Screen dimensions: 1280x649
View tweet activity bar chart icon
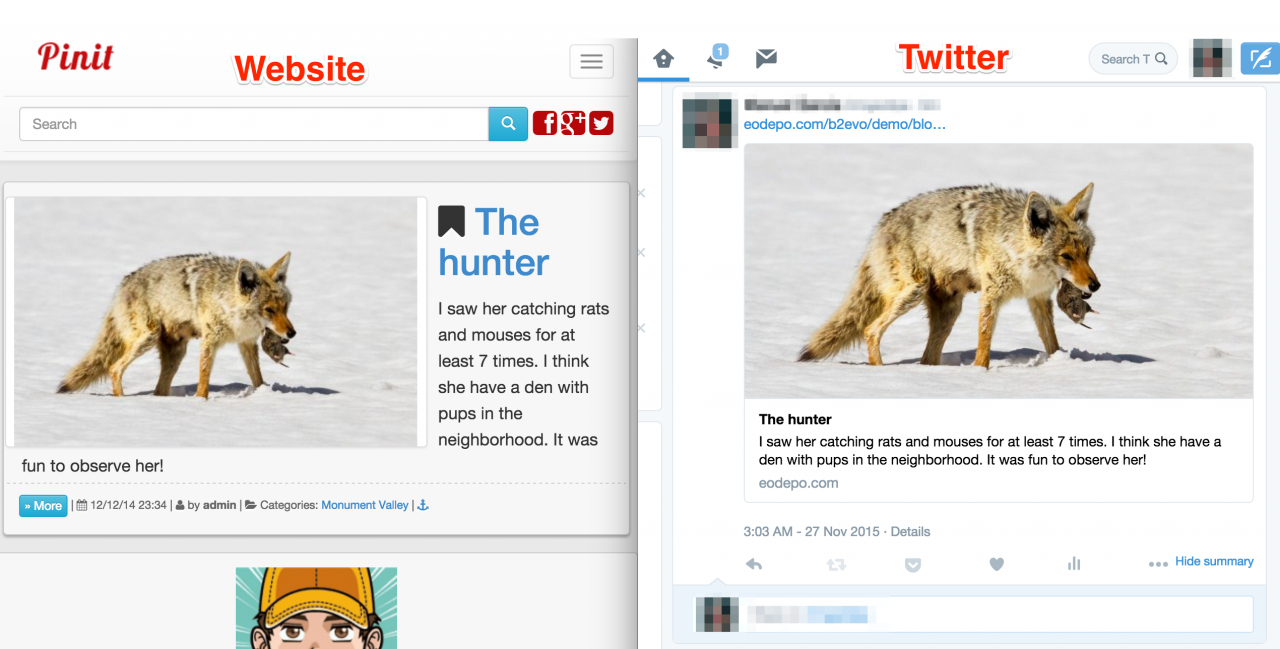point(1074,564)
